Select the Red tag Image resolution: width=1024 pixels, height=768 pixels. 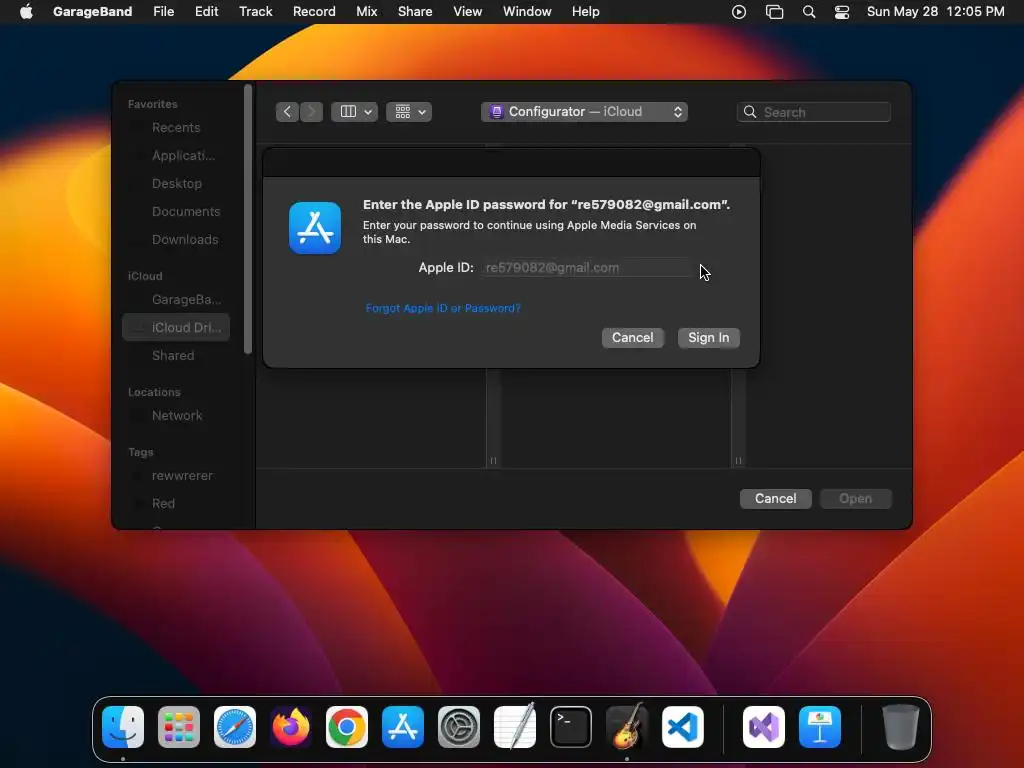(176, 504)
